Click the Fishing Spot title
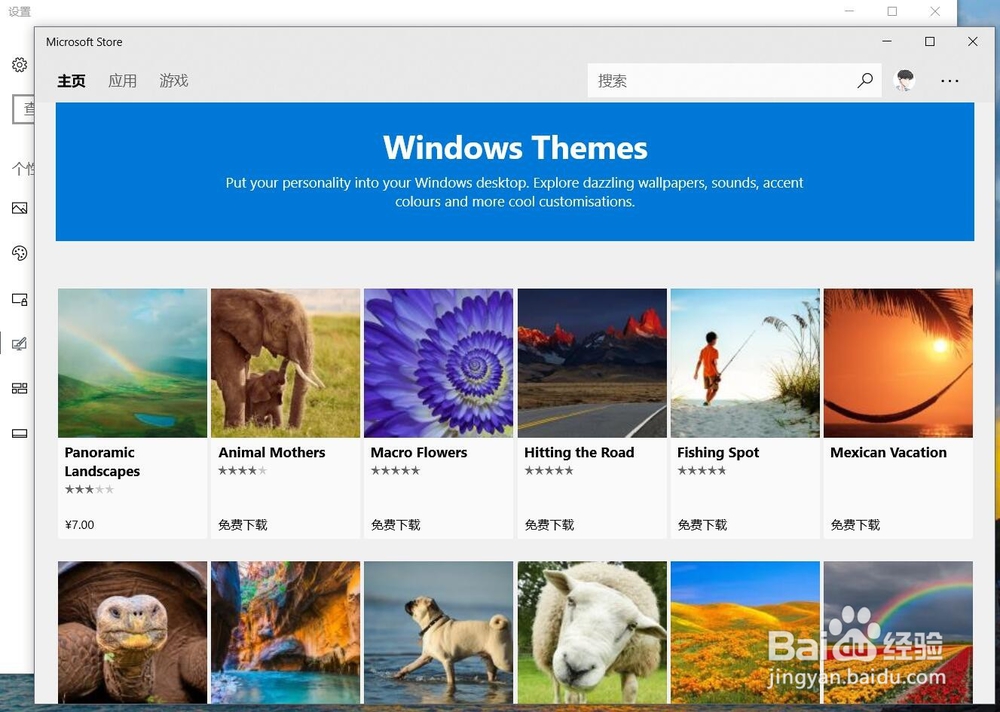This screenshot has width=1000, height=712. click(718, 452)
